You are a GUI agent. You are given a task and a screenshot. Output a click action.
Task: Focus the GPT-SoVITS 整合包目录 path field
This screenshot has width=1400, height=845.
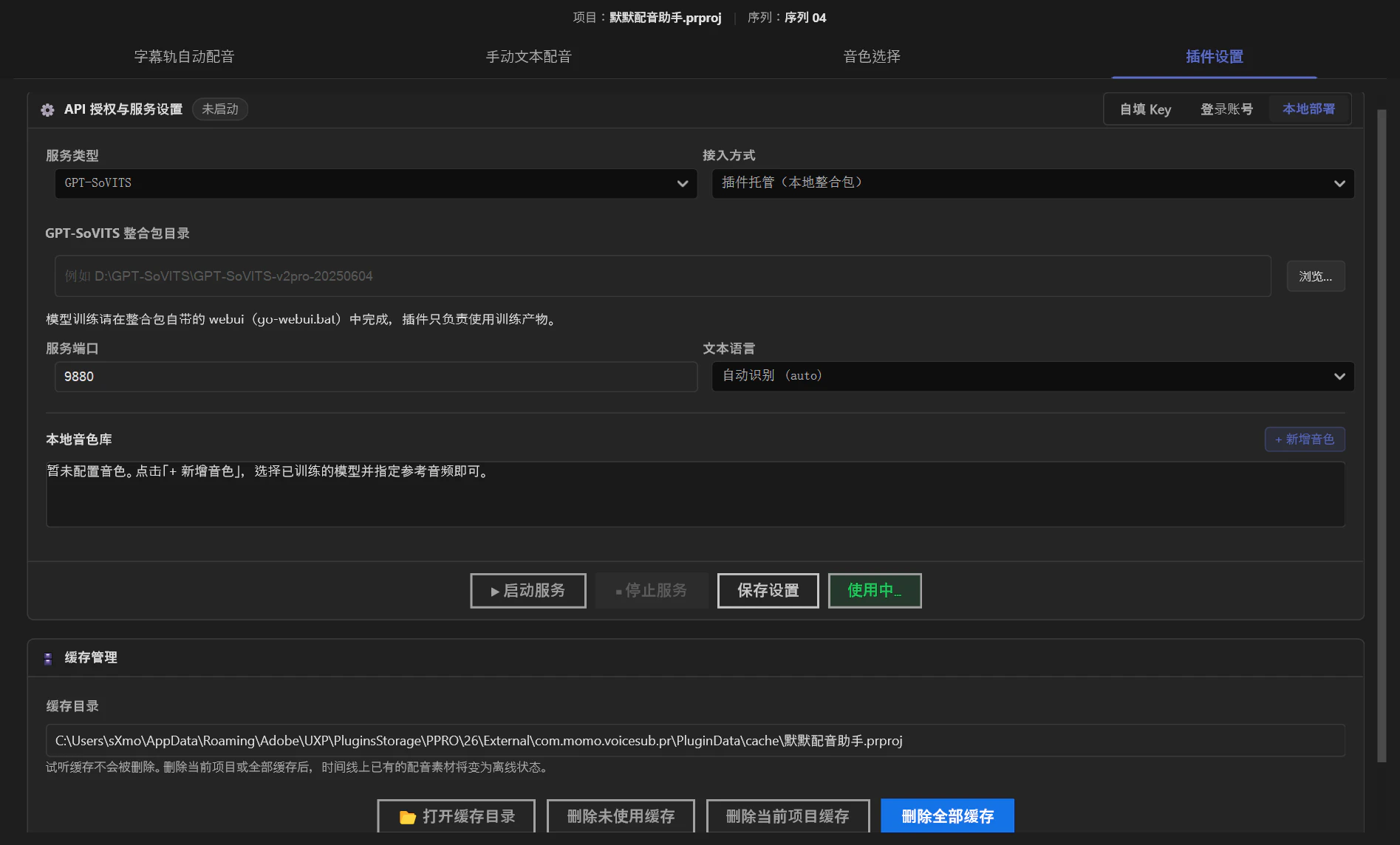pos(663,276)
